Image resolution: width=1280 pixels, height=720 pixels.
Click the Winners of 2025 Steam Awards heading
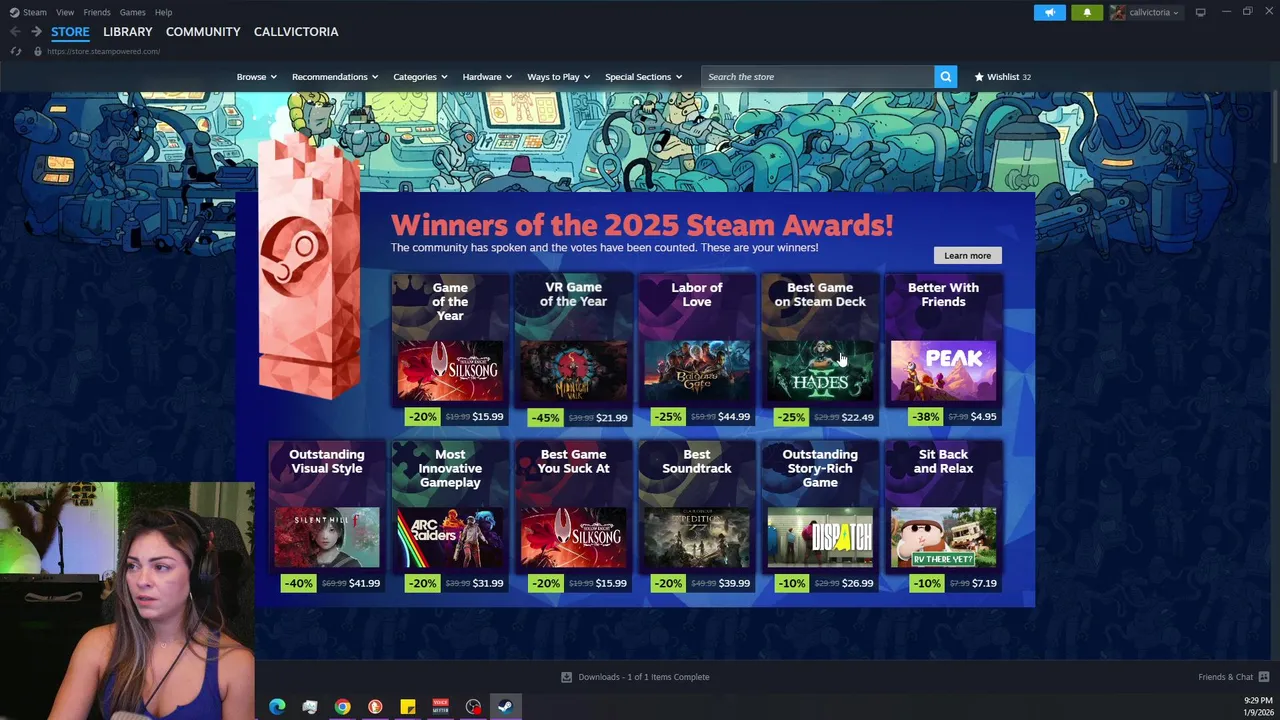coord(642,224)
